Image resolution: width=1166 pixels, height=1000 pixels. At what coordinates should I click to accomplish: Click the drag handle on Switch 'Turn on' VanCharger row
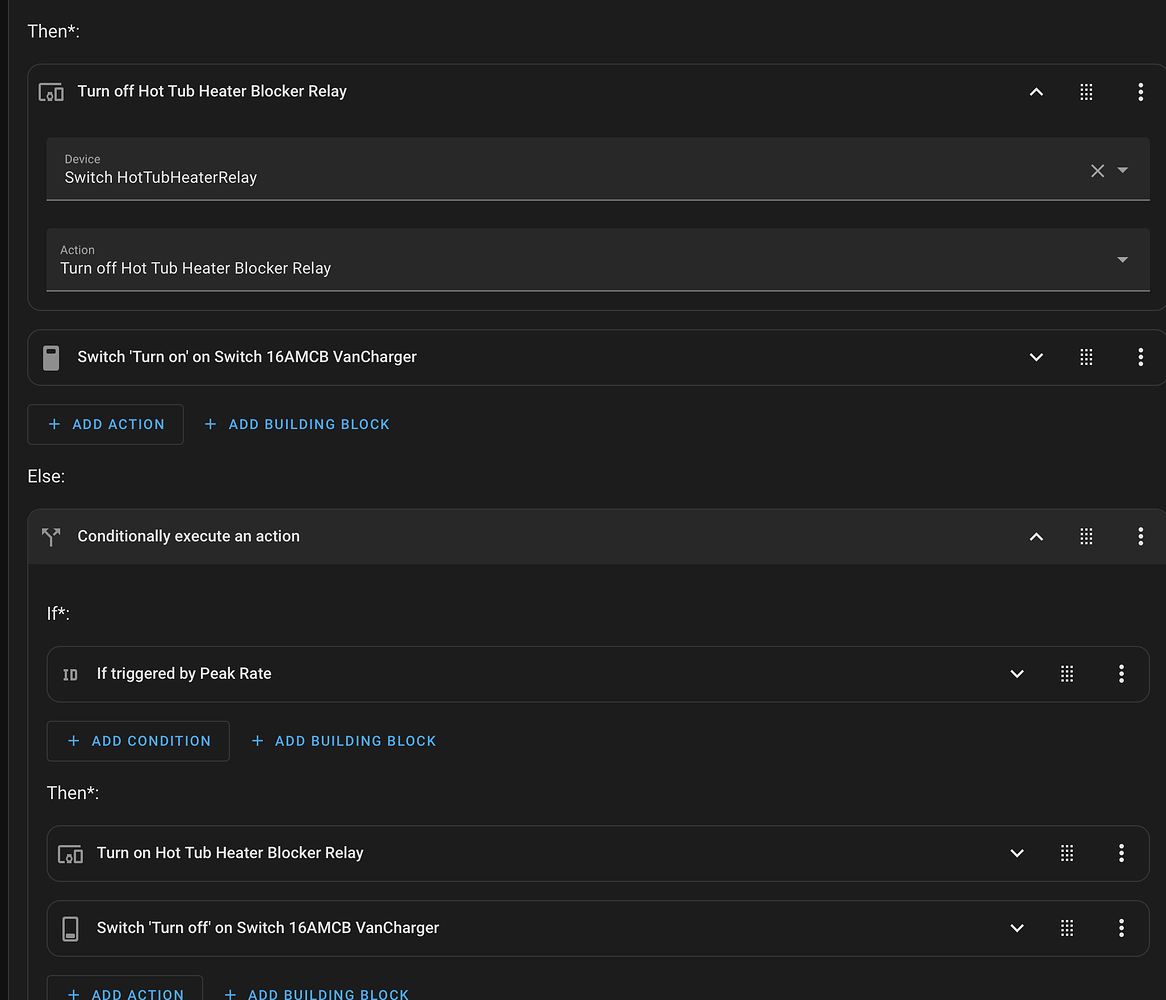pos(1086,357)
